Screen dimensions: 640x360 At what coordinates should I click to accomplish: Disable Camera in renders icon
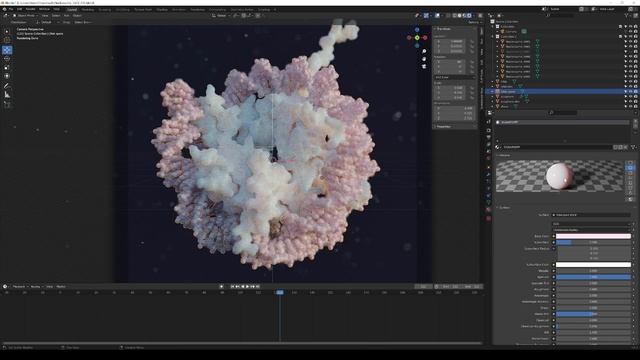(636, 31)
